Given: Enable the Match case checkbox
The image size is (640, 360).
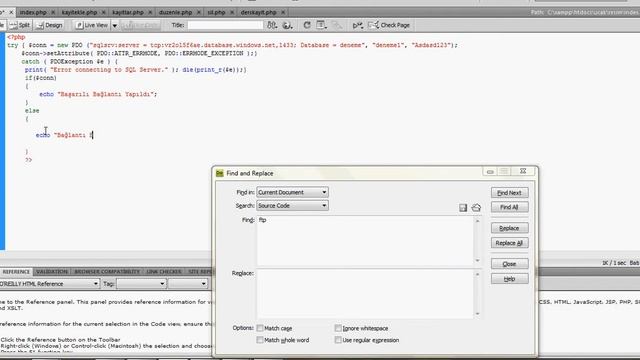Looking at the screenshot, I should pyautogui.click(x=260, y=328).
